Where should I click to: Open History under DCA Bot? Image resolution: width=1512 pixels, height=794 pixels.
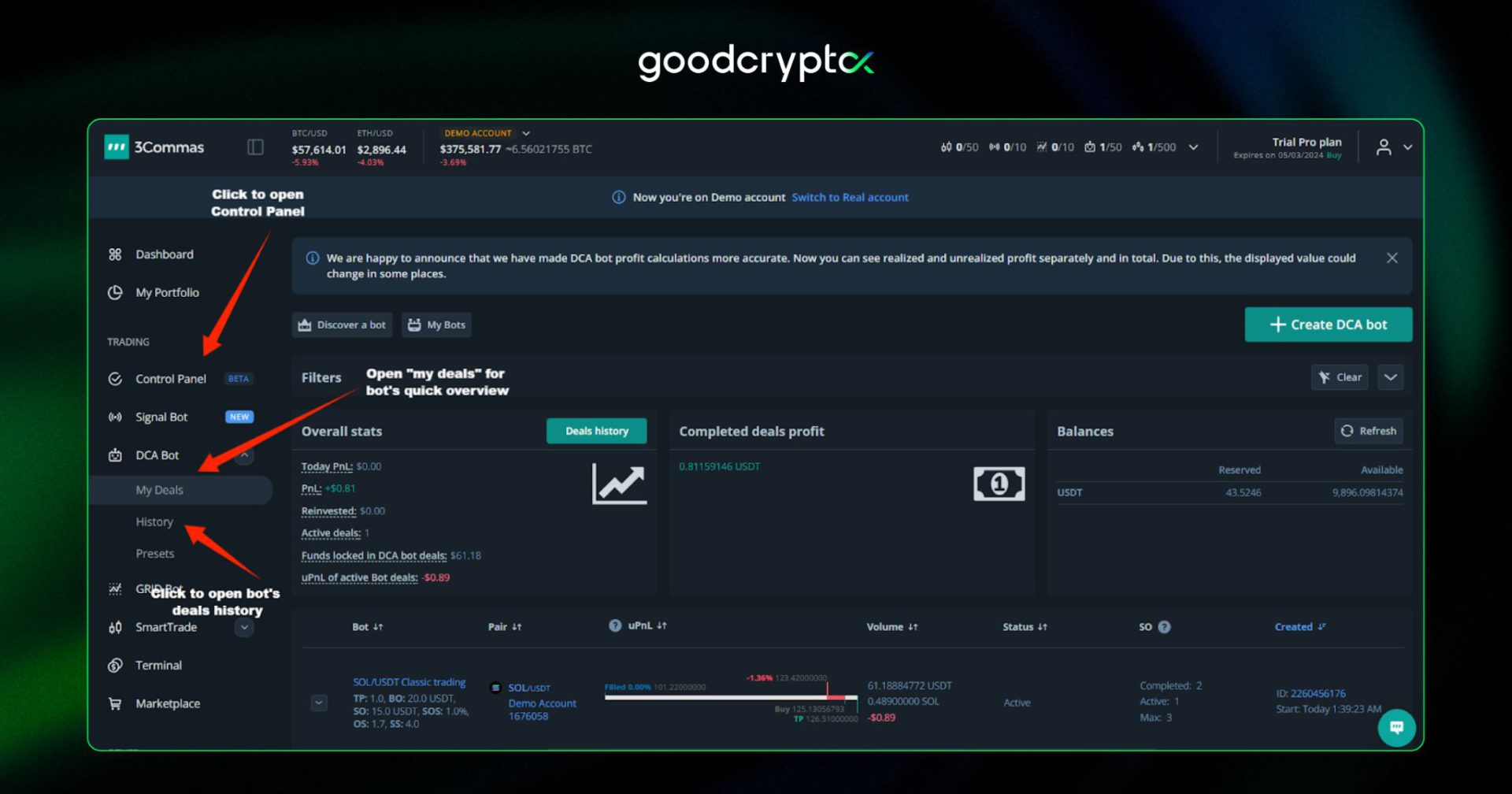tap(154, 522)
